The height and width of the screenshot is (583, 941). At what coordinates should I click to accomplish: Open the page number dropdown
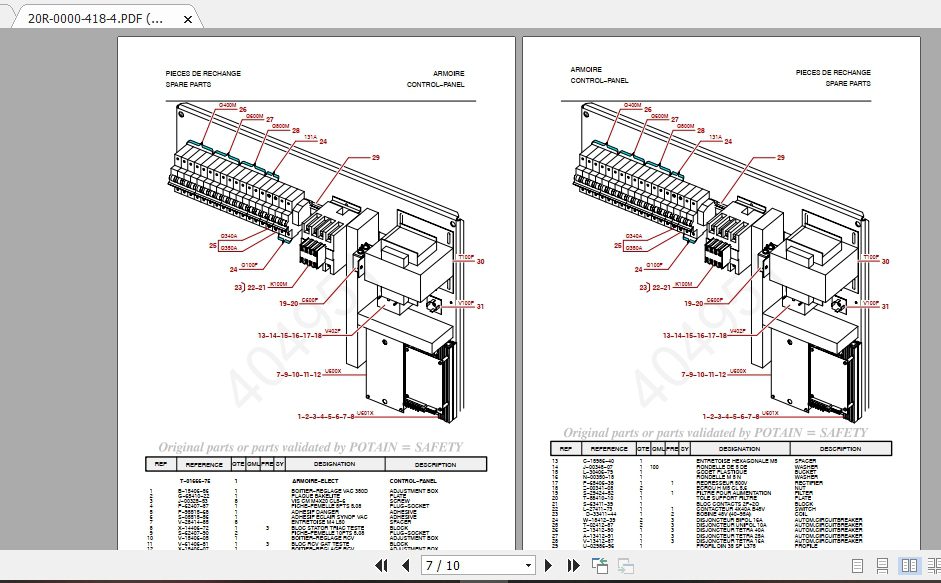528,565
